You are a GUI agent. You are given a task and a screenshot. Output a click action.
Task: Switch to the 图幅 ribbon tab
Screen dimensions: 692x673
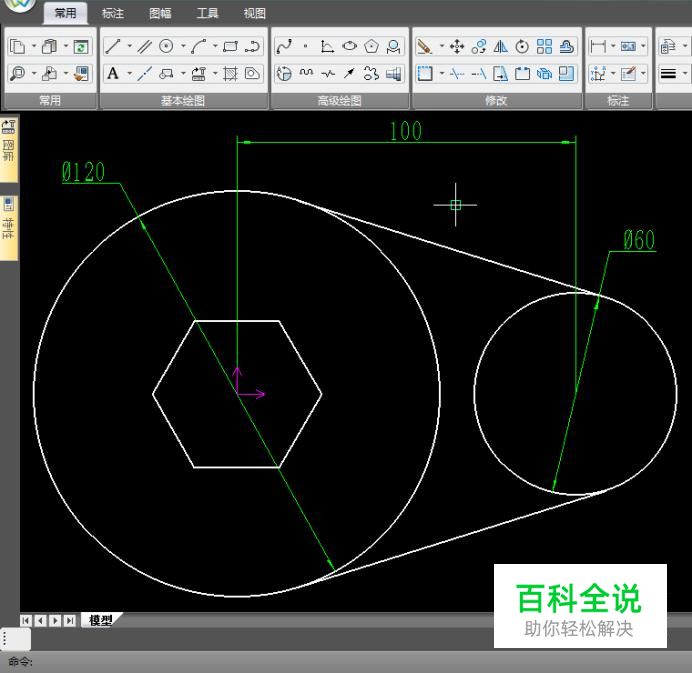pos(160,13)
